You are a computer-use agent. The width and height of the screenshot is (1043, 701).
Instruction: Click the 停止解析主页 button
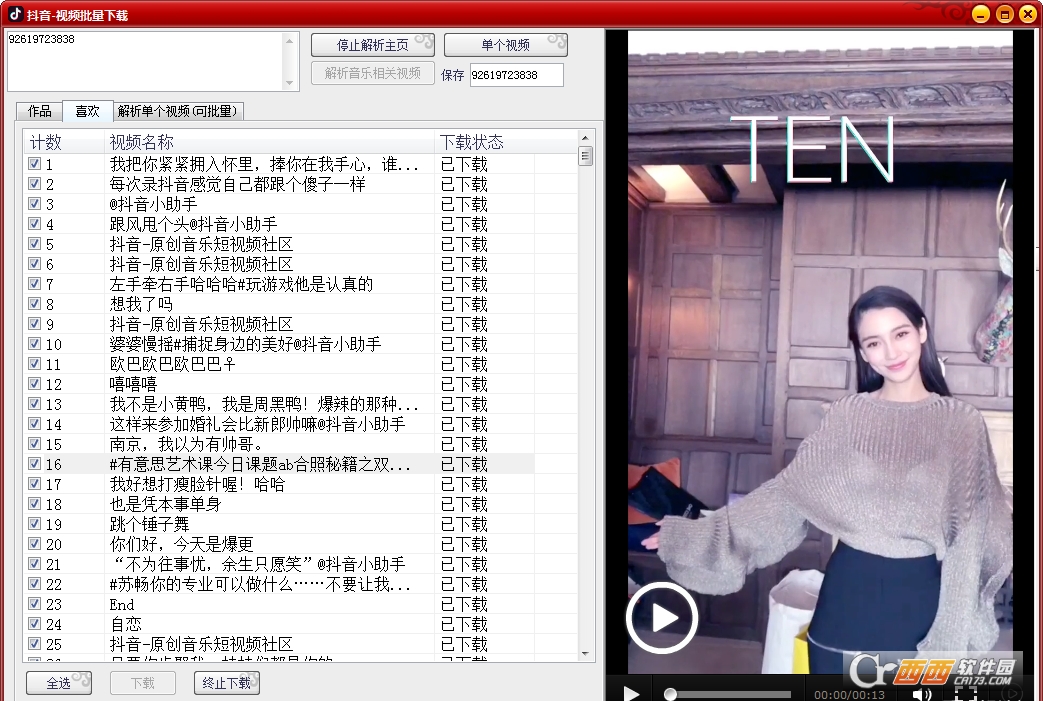(372, 45)
